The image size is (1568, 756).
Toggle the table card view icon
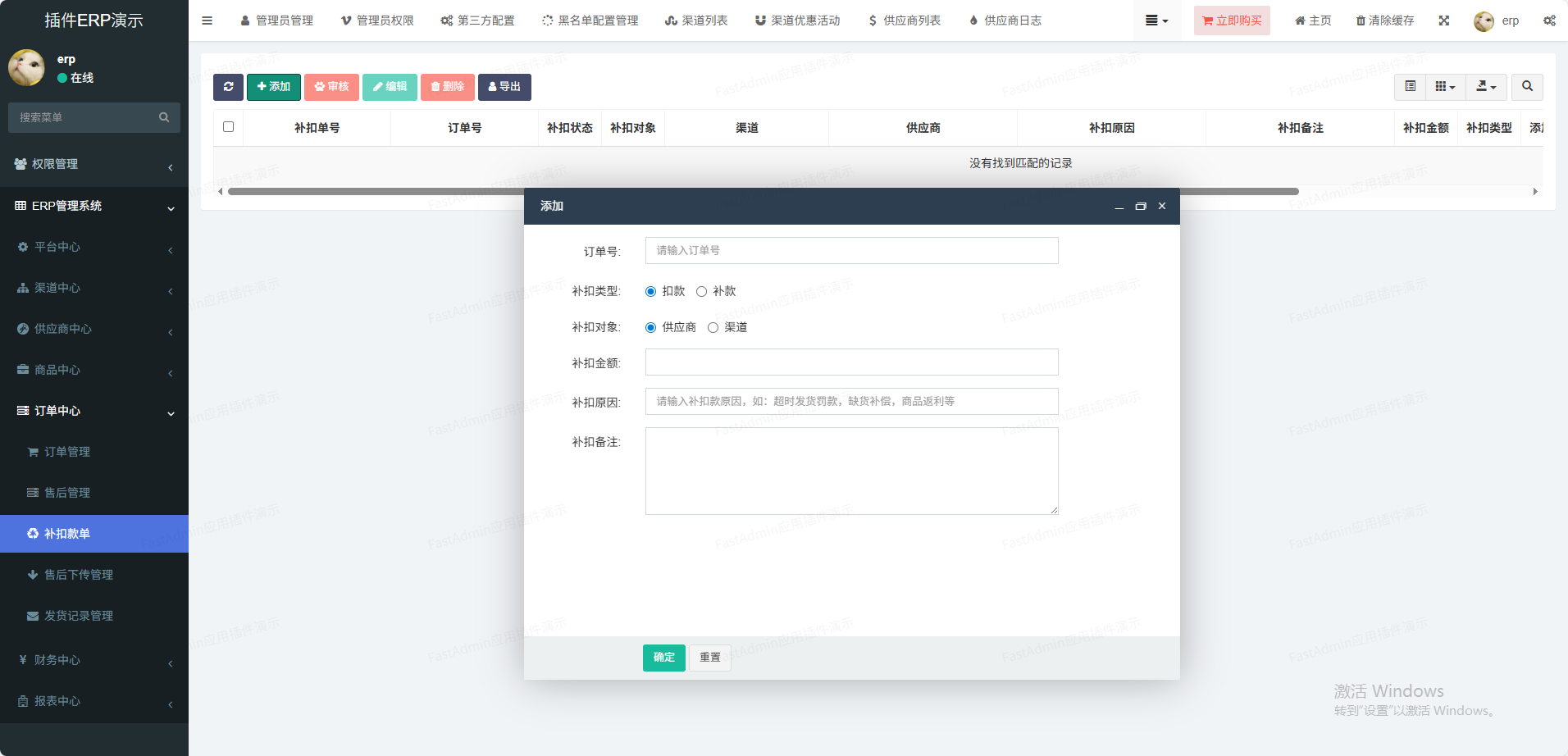coord(1410,86)
